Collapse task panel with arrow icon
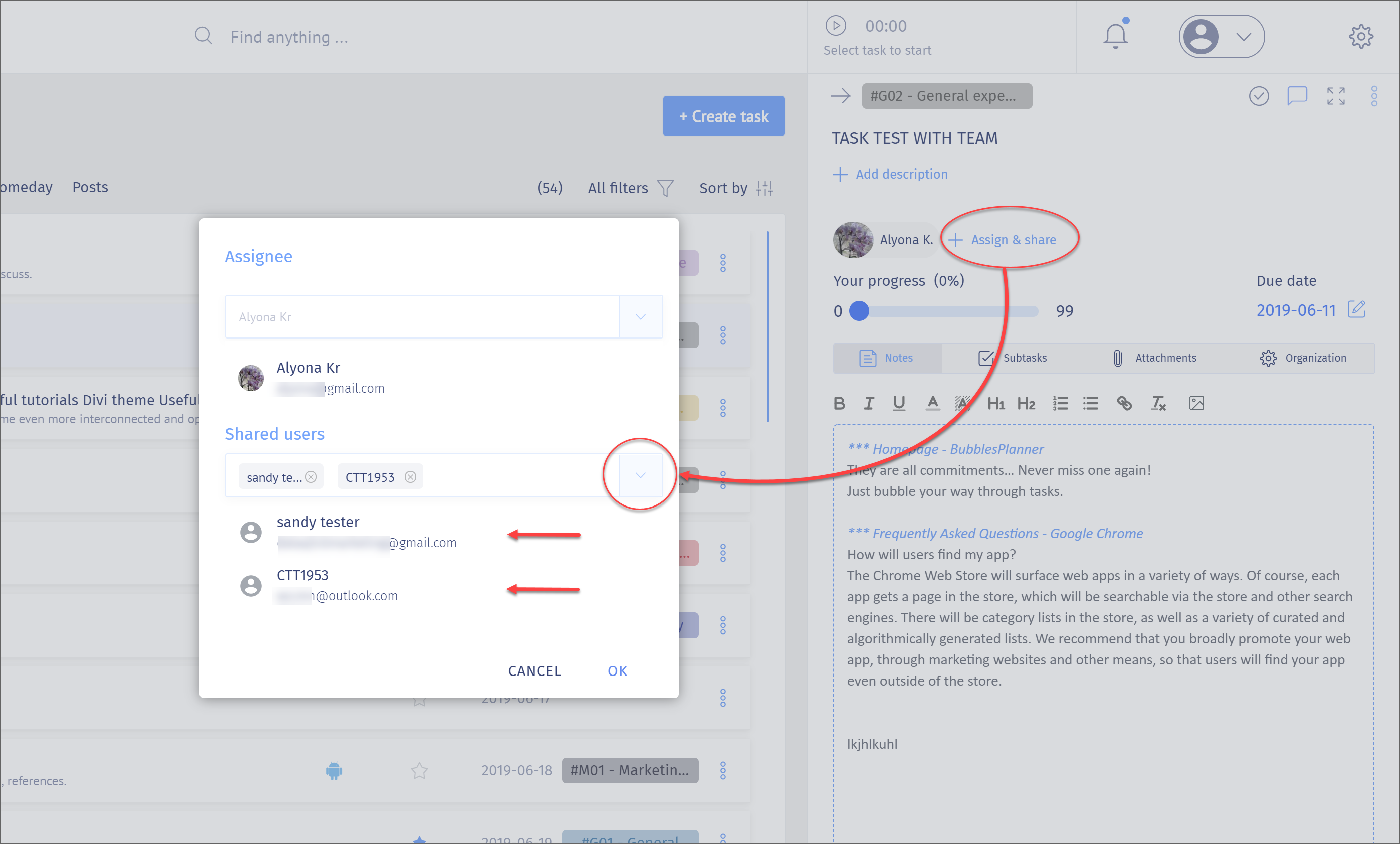 [840, 95]
